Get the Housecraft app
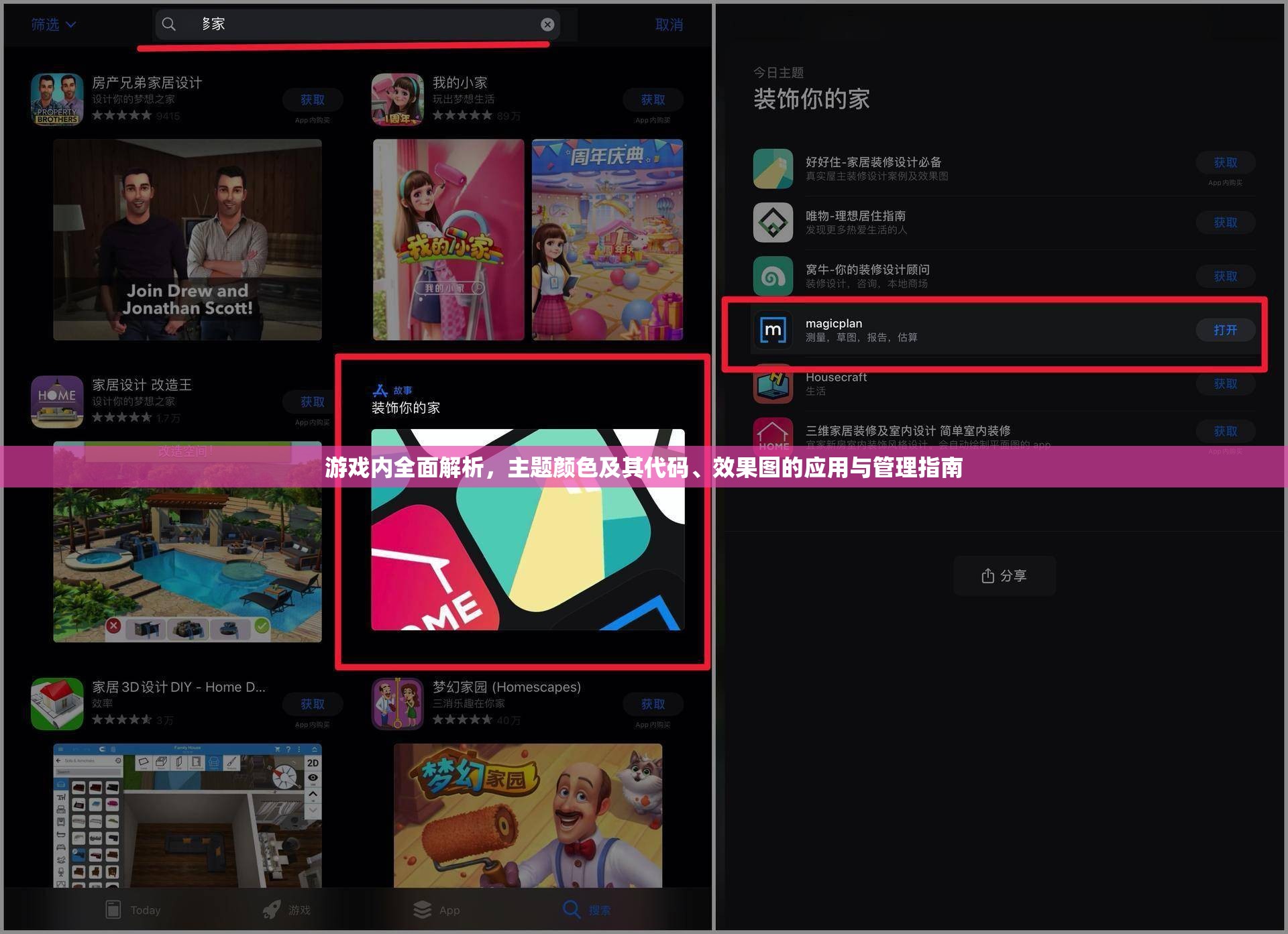 (1224, 384)
